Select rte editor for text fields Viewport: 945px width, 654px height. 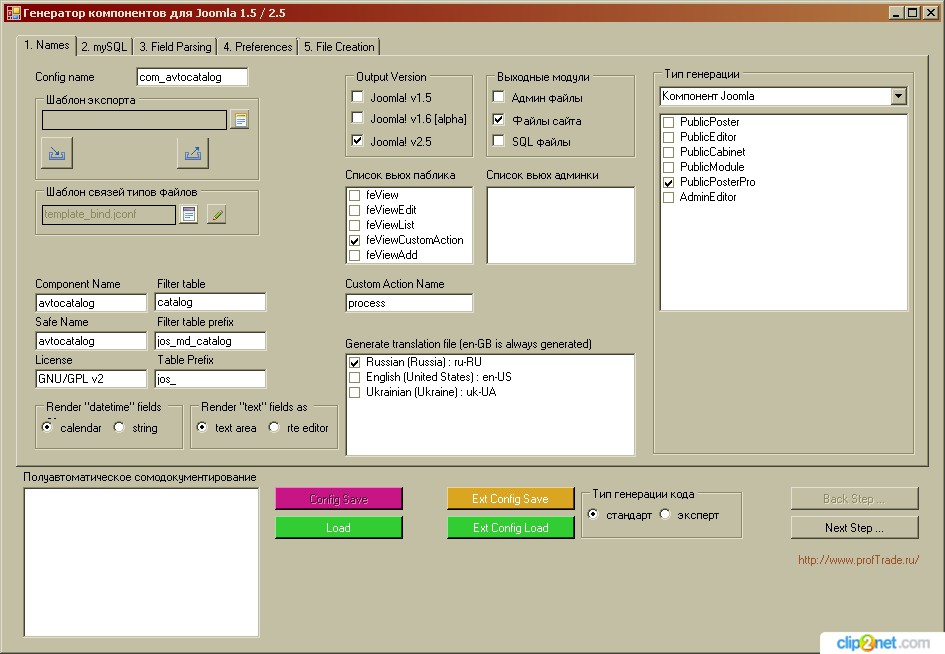pos(274,427)
